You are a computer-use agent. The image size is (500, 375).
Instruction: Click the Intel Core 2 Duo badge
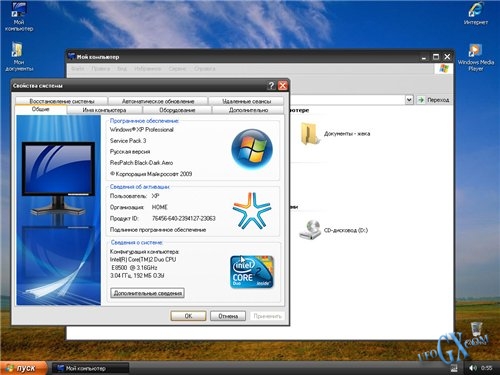pyautogui.click(x=252, y=272)
